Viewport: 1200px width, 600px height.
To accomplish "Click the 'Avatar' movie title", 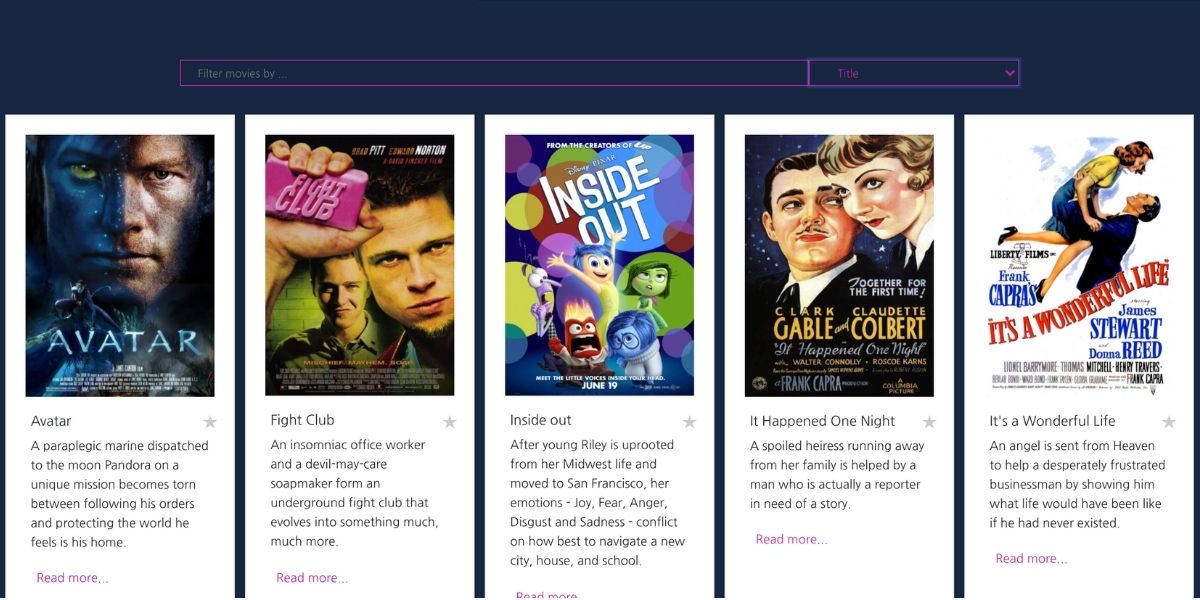I will click(x=51, y=421).
